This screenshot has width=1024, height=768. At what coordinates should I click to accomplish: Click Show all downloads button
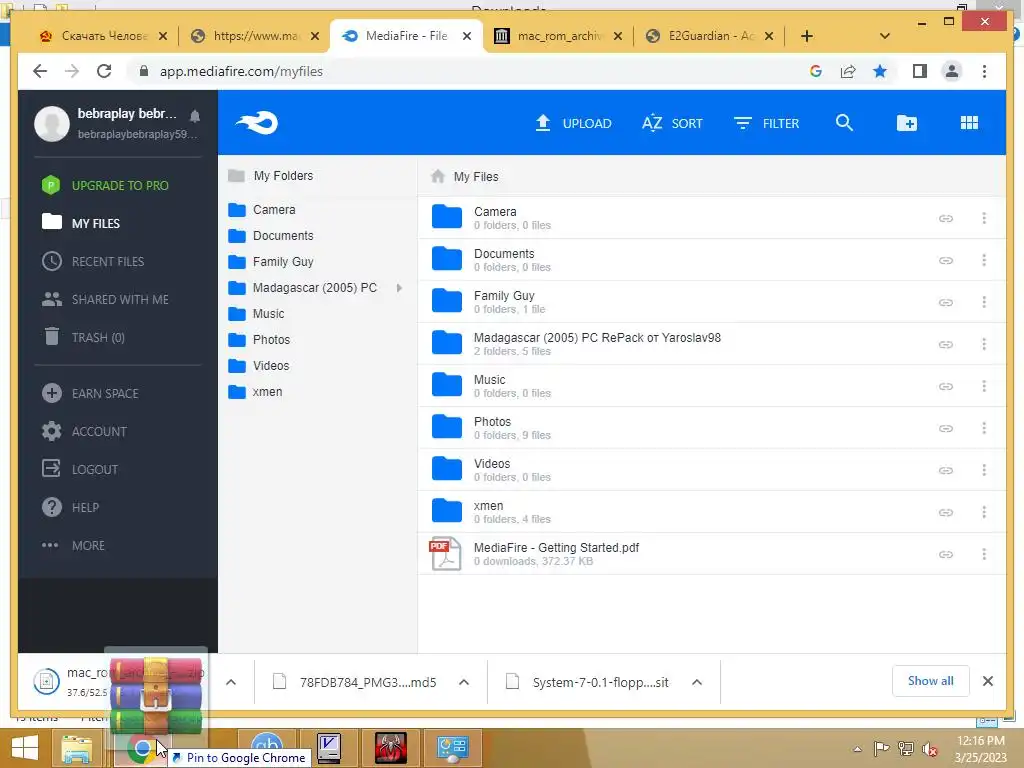click(x=930, y=681)
